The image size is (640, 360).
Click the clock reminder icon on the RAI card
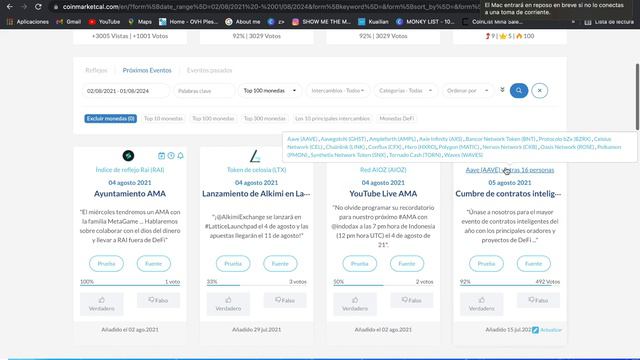point(171,156)
